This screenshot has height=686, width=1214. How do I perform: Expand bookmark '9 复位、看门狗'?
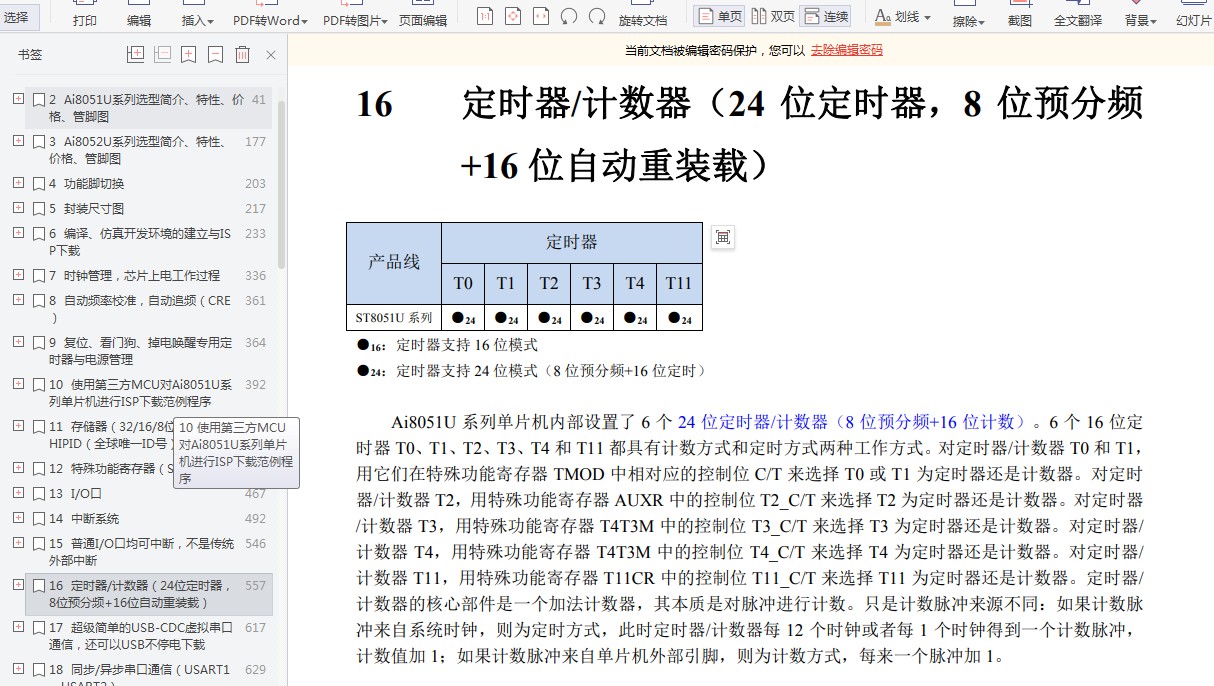pyautogui.click(x=18, y=342)
